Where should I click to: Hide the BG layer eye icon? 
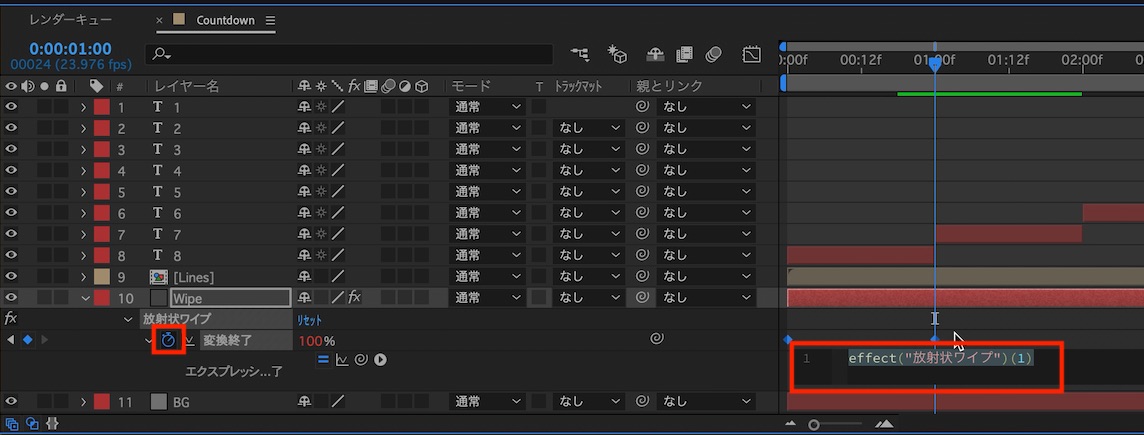pyautogui.click(x=11, y=401)
